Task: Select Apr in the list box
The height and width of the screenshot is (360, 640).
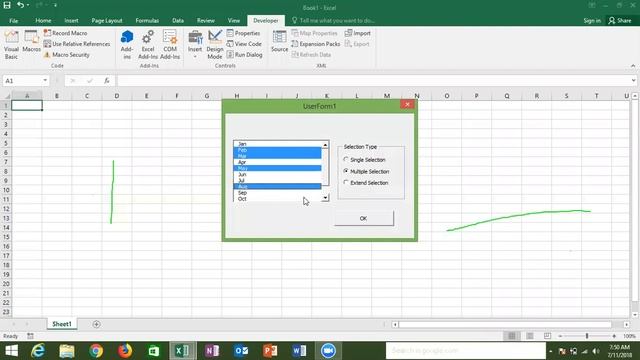Action: pos(278,162)
